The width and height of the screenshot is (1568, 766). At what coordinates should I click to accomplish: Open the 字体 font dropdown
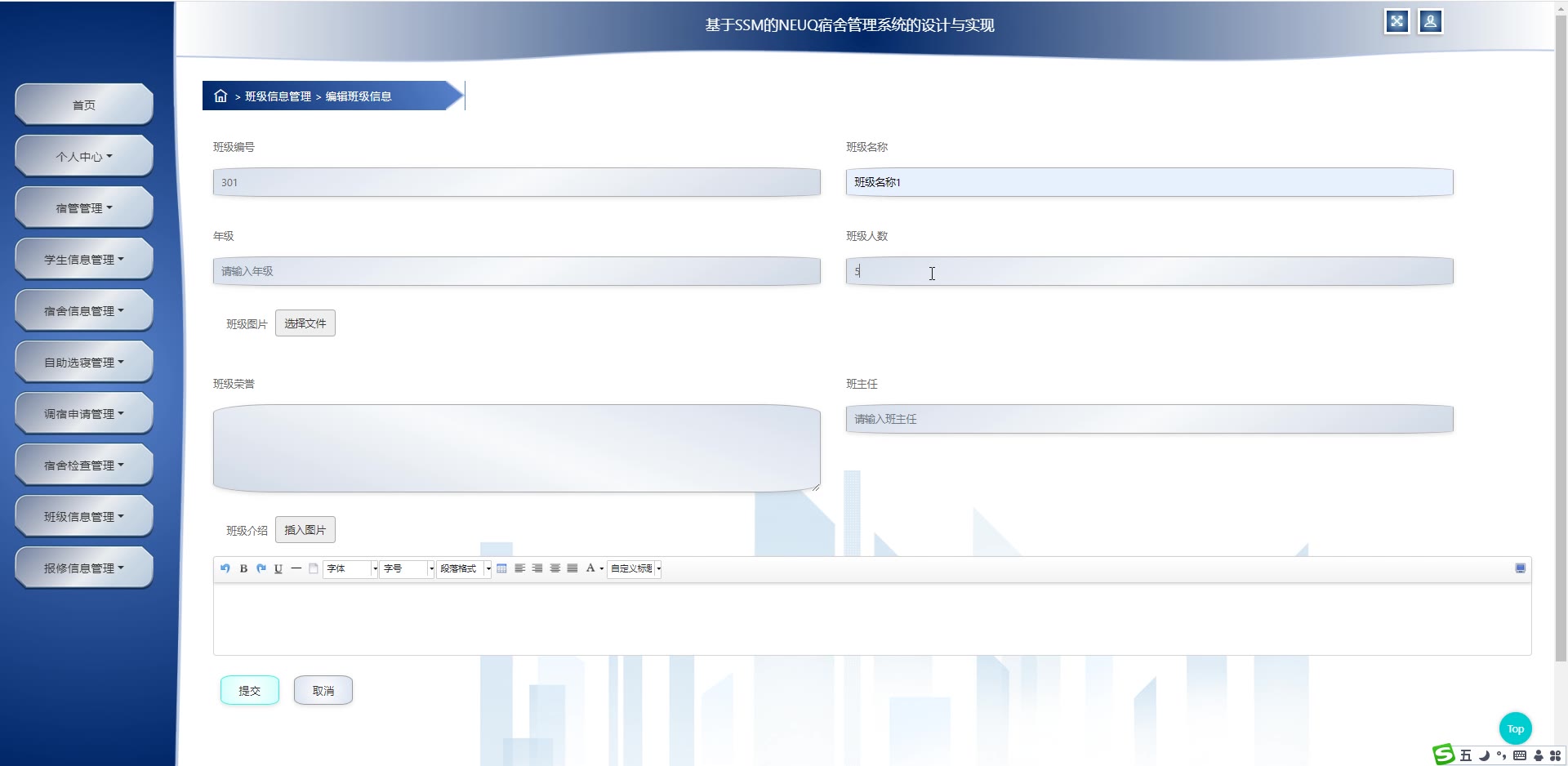[351, 568]
